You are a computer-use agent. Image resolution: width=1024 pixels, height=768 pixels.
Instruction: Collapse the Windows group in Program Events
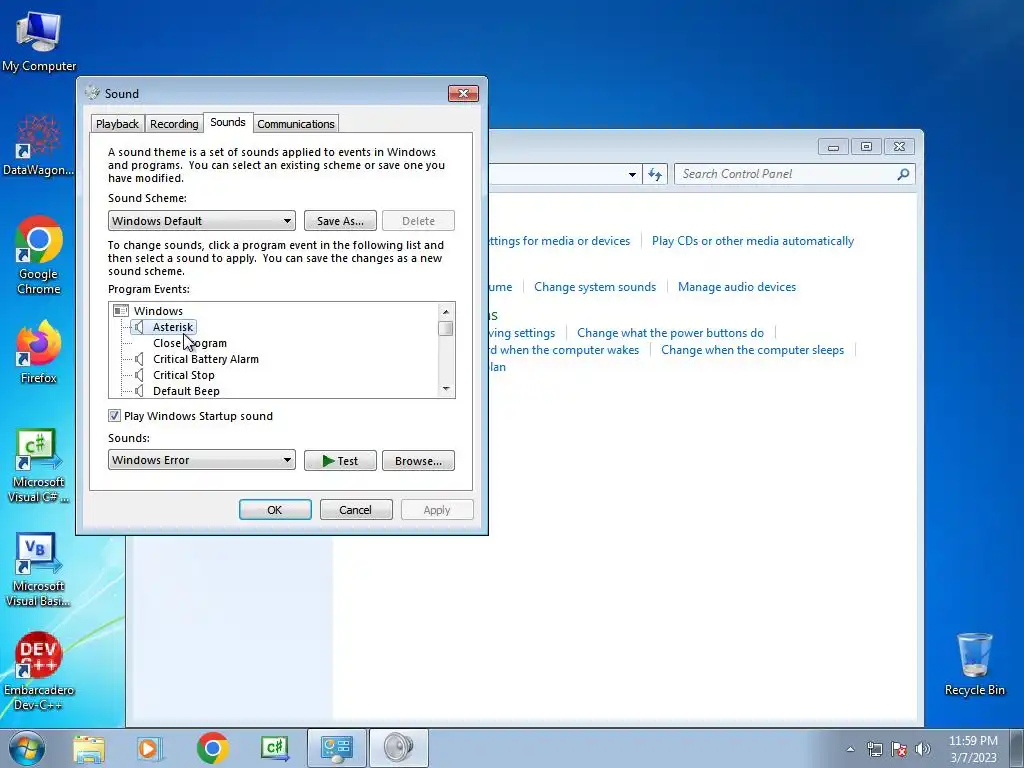(121, 311)
